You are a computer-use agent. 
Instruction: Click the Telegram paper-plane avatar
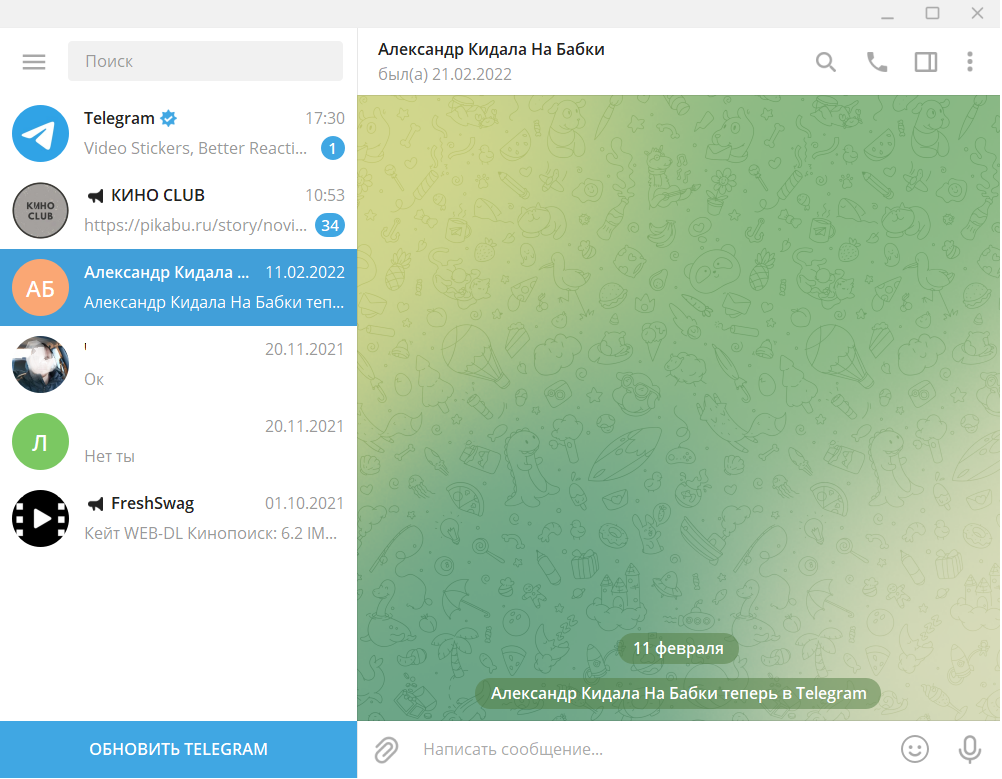(40, 134)
